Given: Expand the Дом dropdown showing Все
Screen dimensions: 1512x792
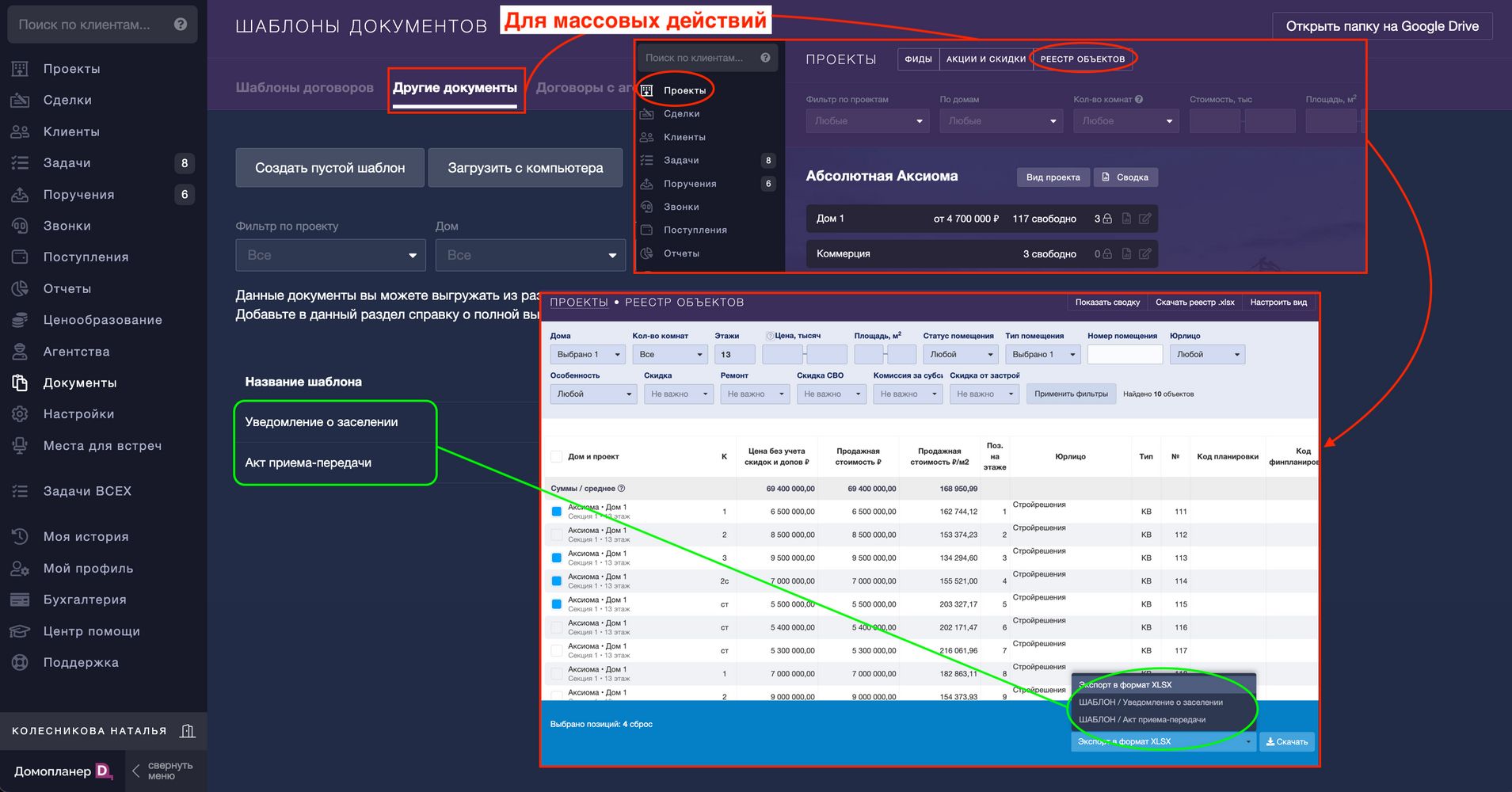Looking at the screenshot, I should (530, 255).
